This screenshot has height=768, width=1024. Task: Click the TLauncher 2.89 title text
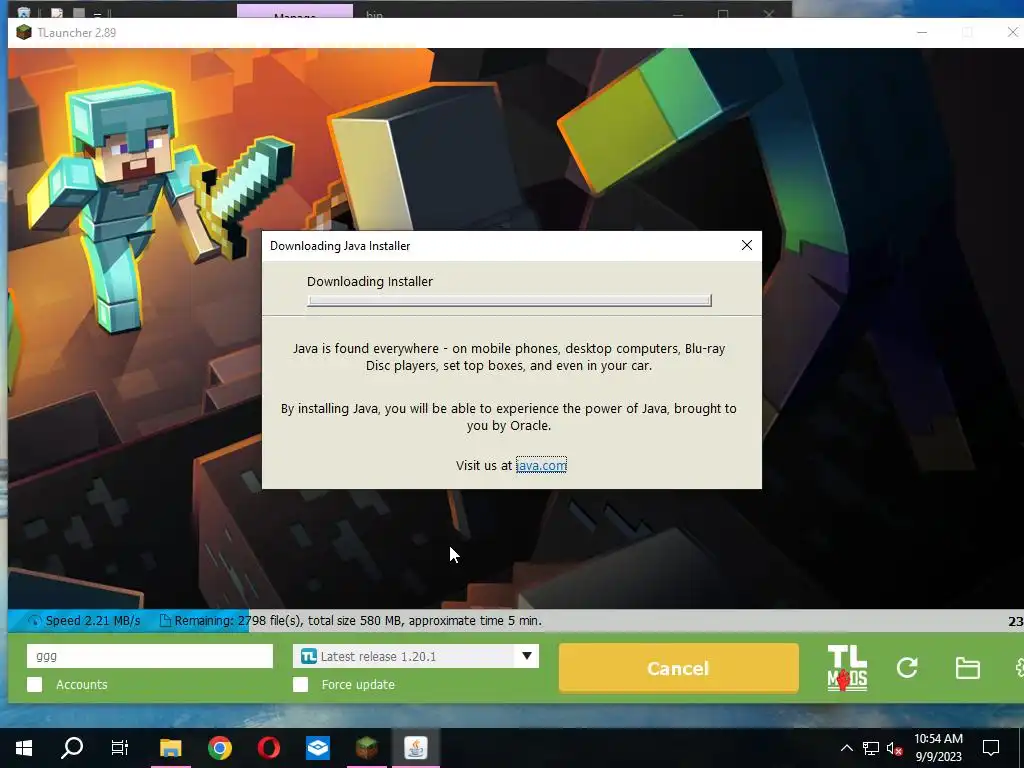[x=76, y=33]
